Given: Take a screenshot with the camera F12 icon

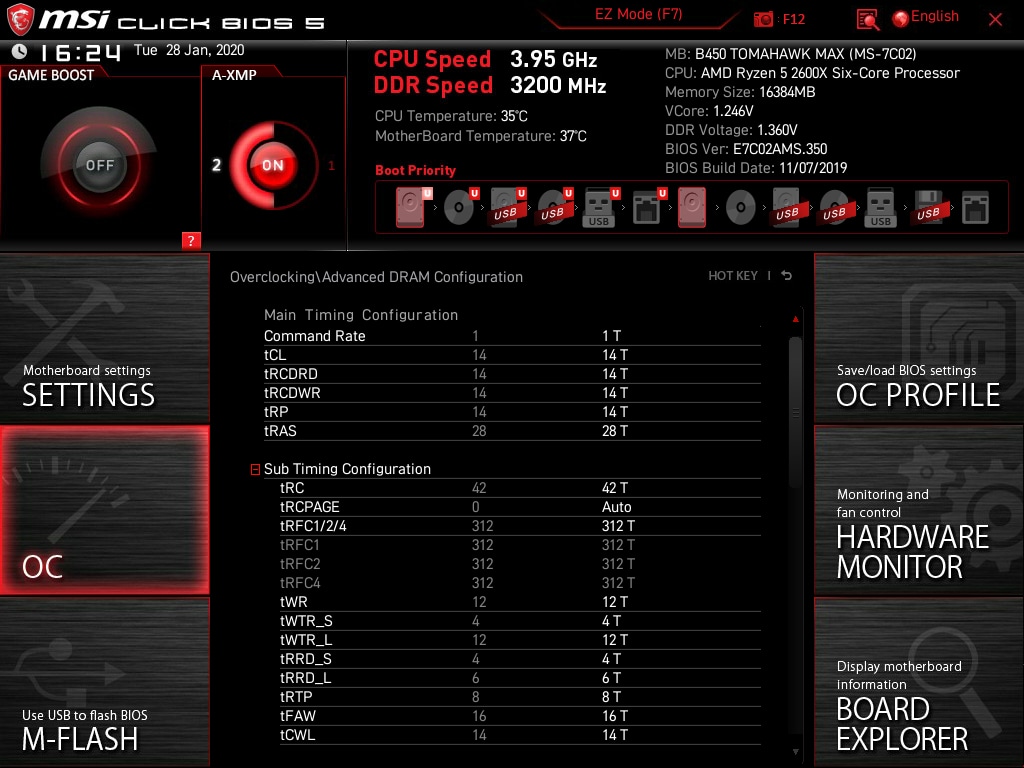Looking at the screenshot, I should 763,19.
